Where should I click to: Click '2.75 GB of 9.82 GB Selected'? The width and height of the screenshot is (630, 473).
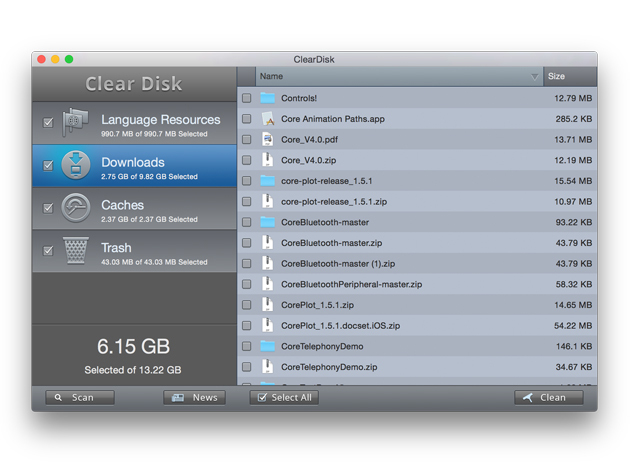(x=149, y=176)
